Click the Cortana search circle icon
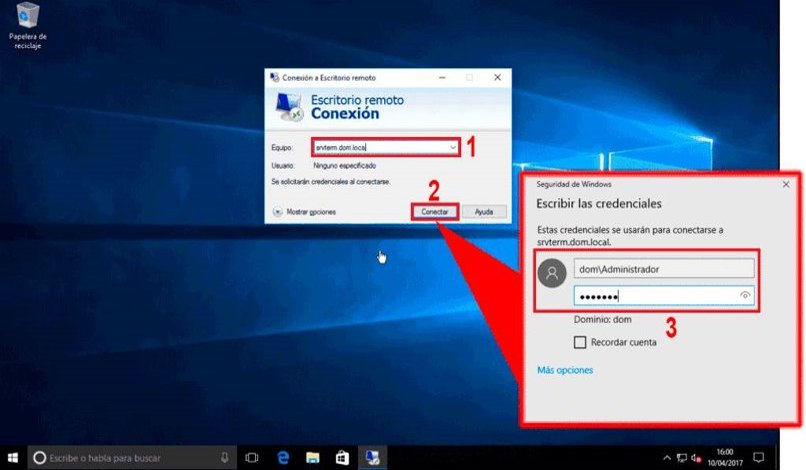Screen dimensions: 806x470 pos(39,458)
